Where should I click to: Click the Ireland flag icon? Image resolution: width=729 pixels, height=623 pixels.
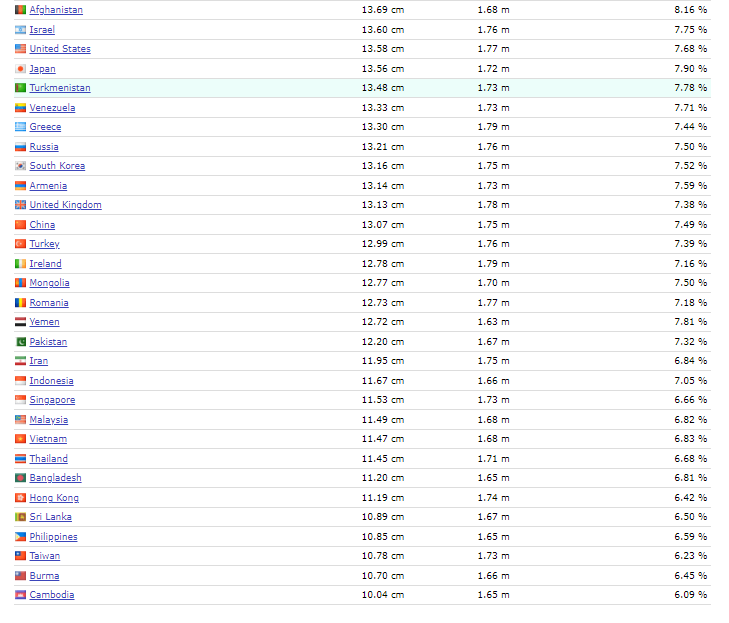tap(20, 264)
